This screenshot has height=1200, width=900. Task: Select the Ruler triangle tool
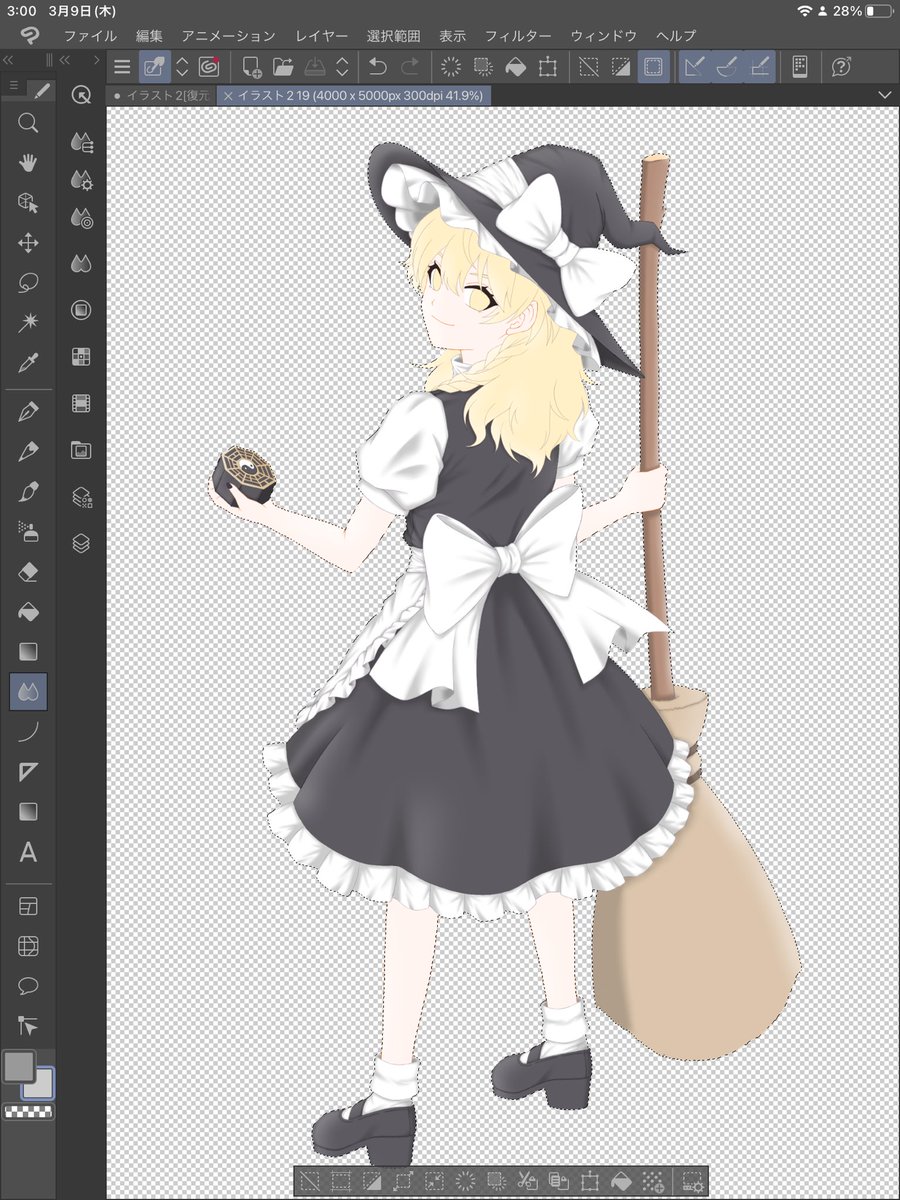click(28, 772)
